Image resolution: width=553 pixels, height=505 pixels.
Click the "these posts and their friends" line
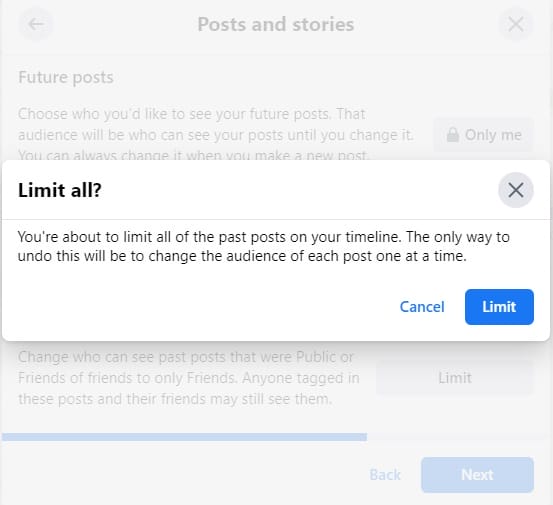pyautogui.click(x=175, y=399)
